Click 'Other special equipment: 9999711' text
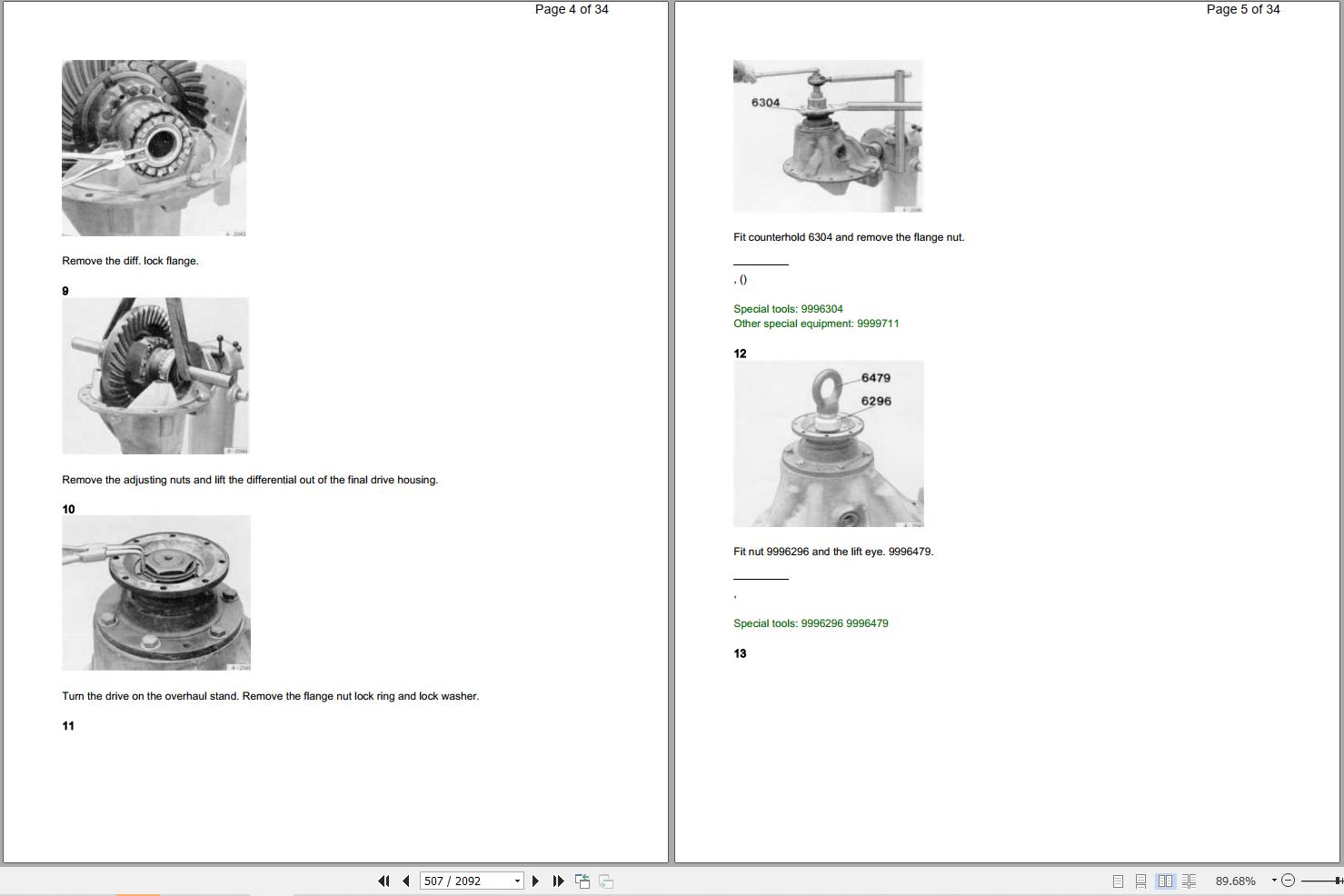The width and height of the screenshot is (1344, 896). (x=816, y=324)
